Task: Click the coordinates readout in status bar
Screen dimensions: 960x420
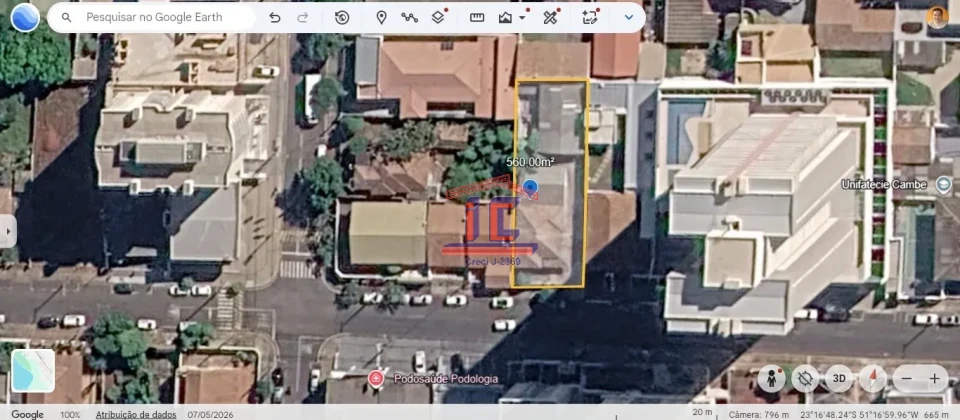Action: point(858,414)
